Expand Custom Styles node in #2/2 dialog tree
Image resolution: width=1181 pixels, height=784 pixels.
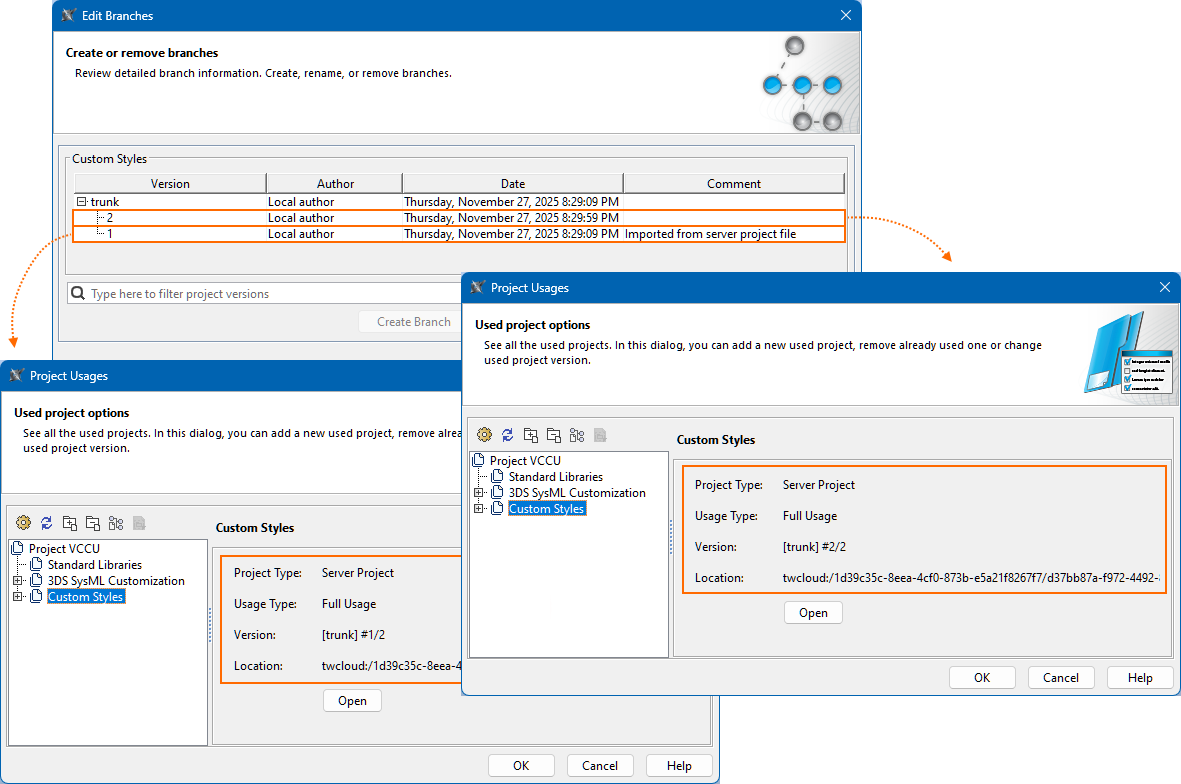(479, 509)
